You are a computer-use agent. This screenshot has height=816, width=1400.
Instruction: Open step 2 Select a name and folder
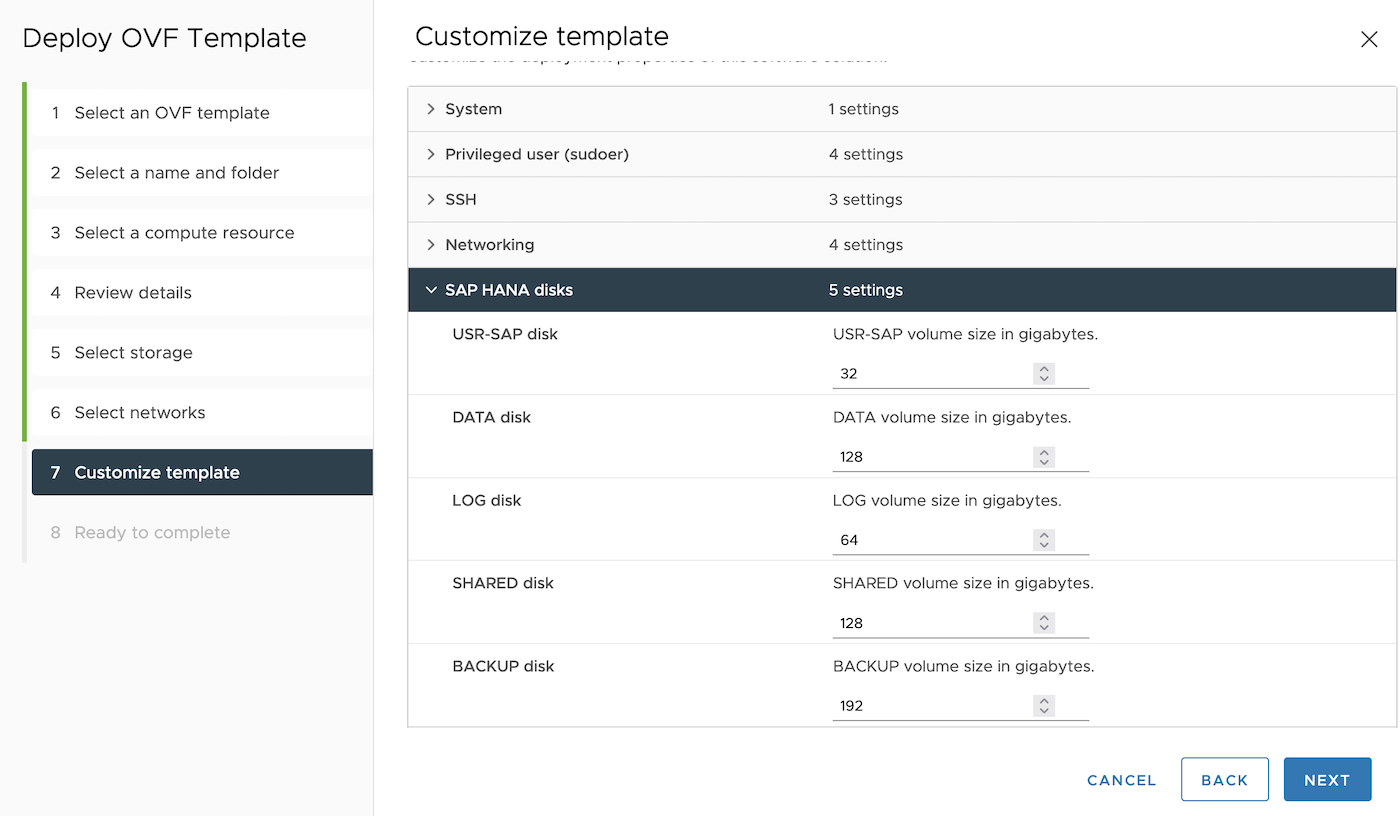(177, 173)
